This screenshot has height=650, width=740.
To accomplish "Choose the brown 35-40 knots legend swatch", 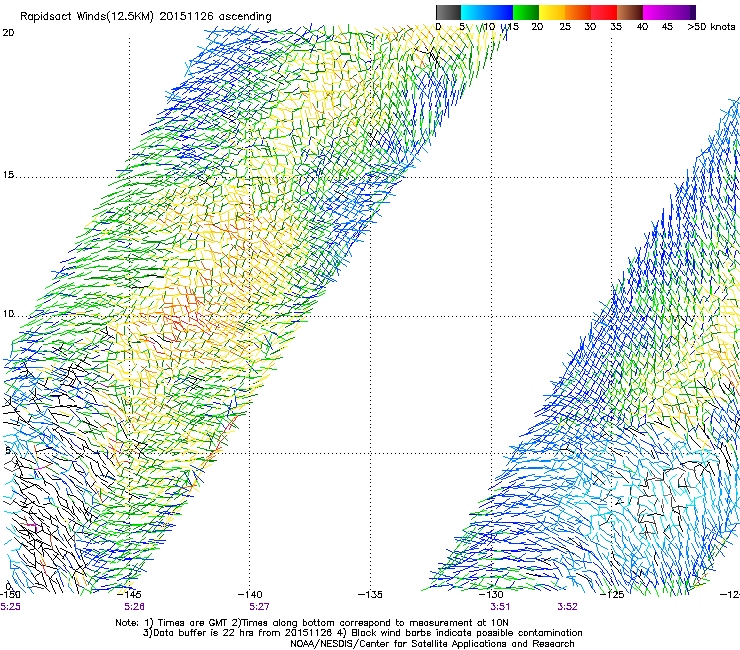I will coord(630,12).
